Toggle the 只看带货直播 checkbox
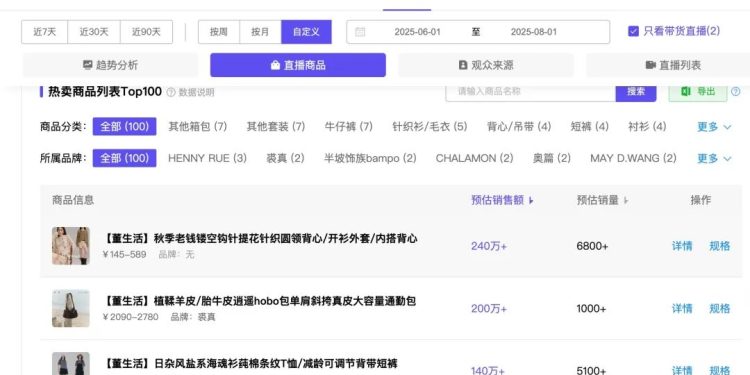The image size is (750, 375). click(x=633, y=32)
